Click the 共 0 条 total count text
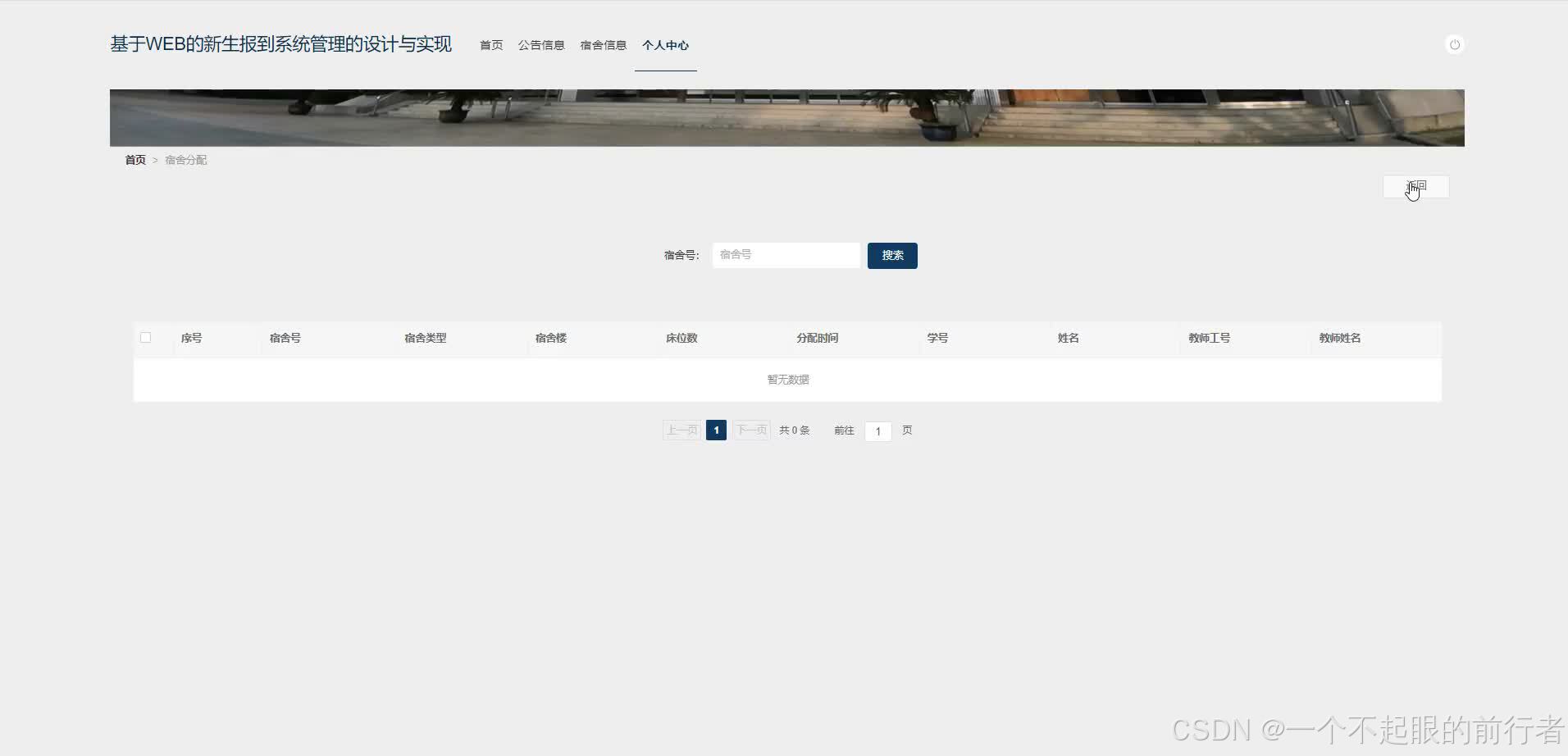This screenshot has width=1568, height=756. pos(794,430)
